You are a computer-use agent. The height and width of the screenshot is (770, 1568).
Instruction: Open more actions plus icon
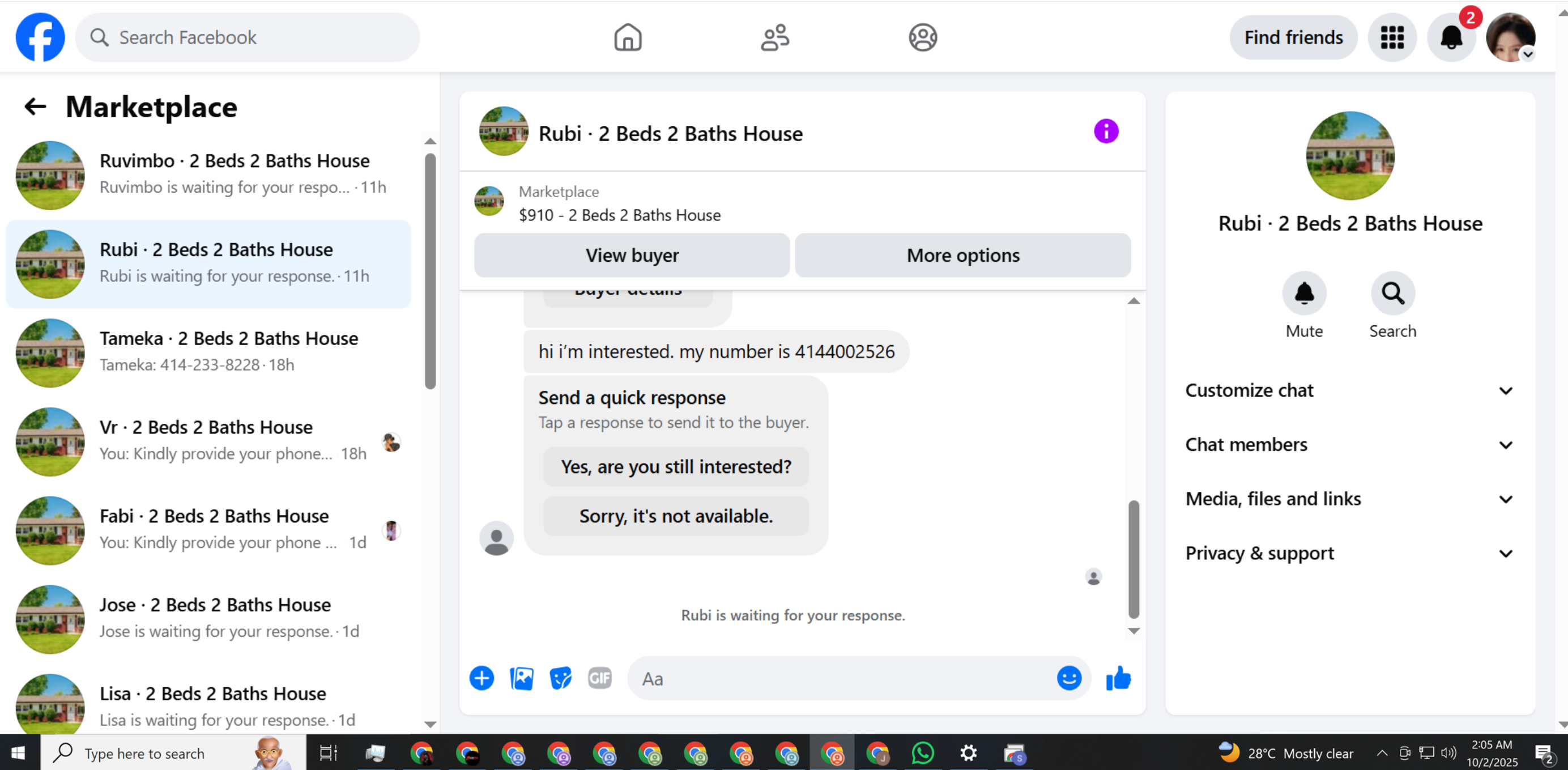pyautogui.click(x=482, y=678)
